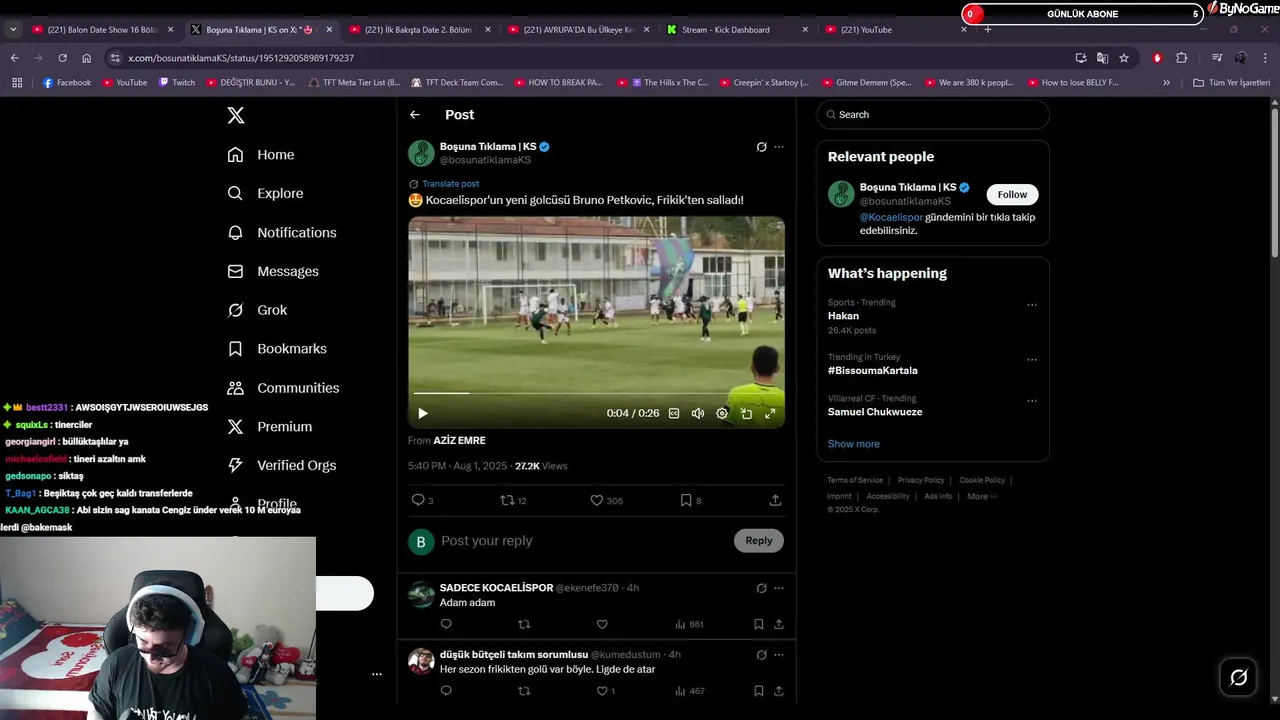Click the Reply button
The height and width of the screenshot is (720, 1280).
tap(759, 541)
